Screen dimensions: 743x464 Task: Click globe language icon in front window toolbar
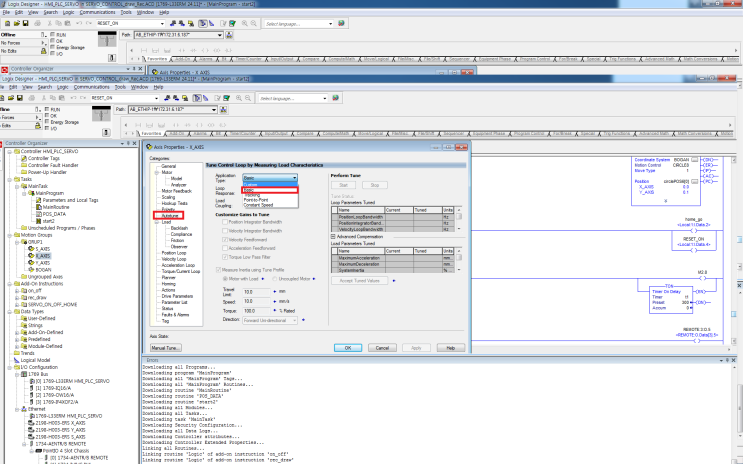335,98
